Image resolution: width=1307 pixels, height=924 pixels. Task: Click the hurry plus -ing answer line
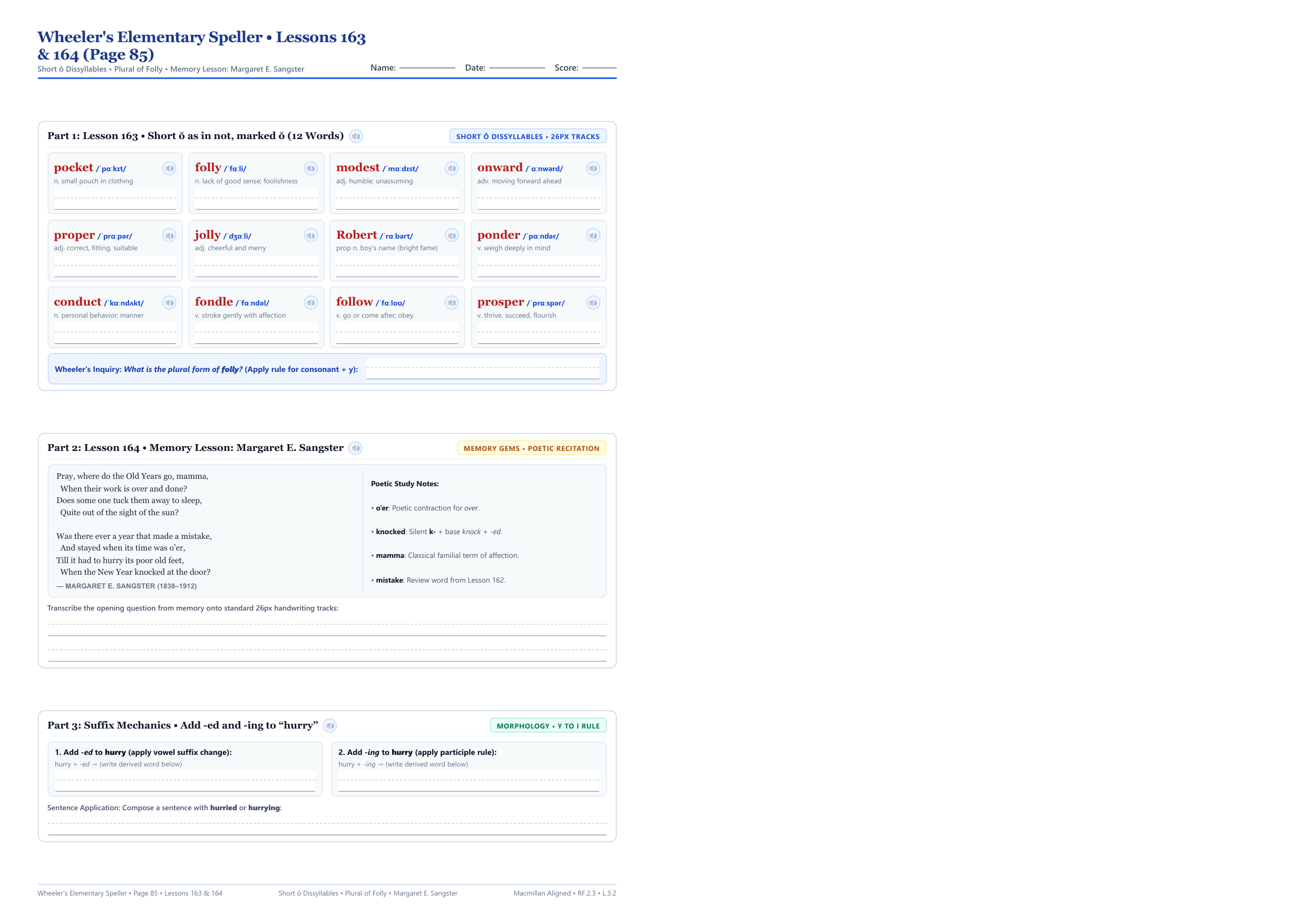(x=469, y=781)
